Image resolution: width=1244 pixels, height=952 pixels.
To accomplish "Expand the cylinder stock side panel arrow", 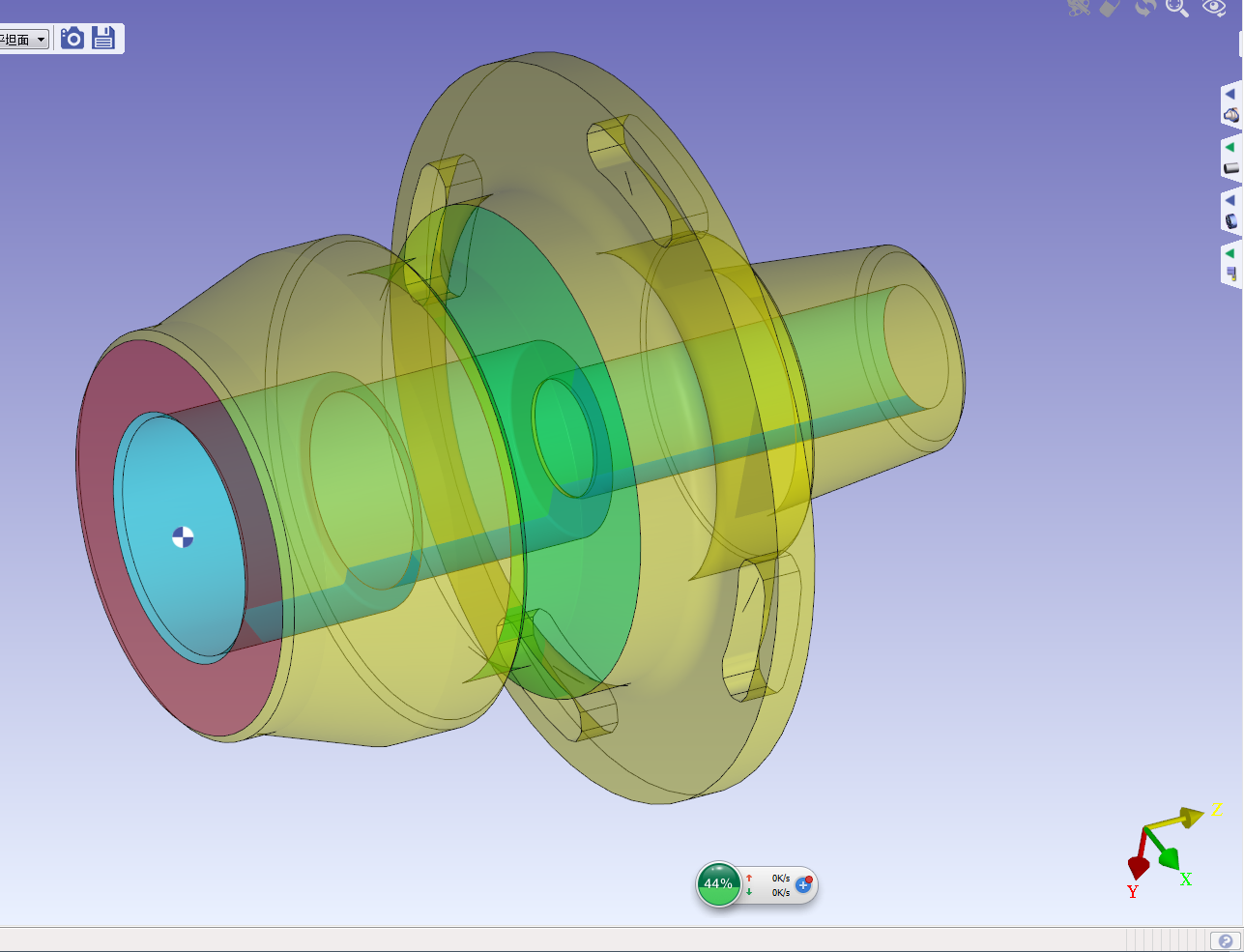I will pos(1230,148).
